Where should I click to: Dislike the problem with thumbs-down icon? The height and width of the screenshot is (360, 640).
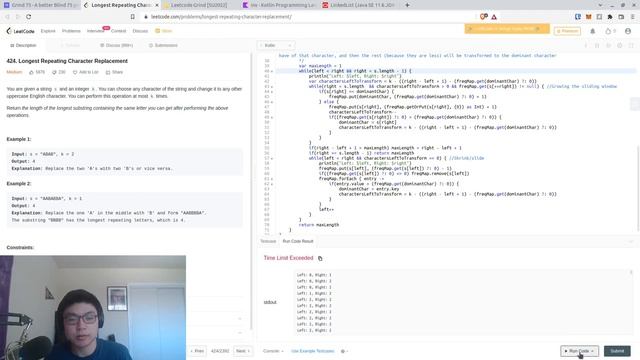point(54,72)
